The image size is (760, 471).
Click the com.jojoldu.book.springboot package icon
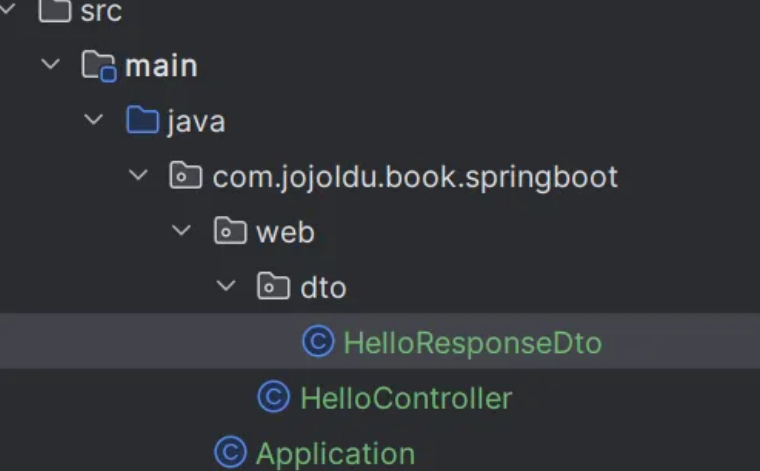tap(186, 175)
